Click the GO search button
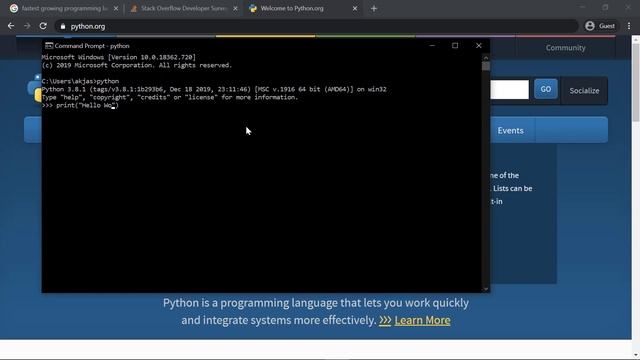Screen dimensions: 640x360 (x=546, y=89)
